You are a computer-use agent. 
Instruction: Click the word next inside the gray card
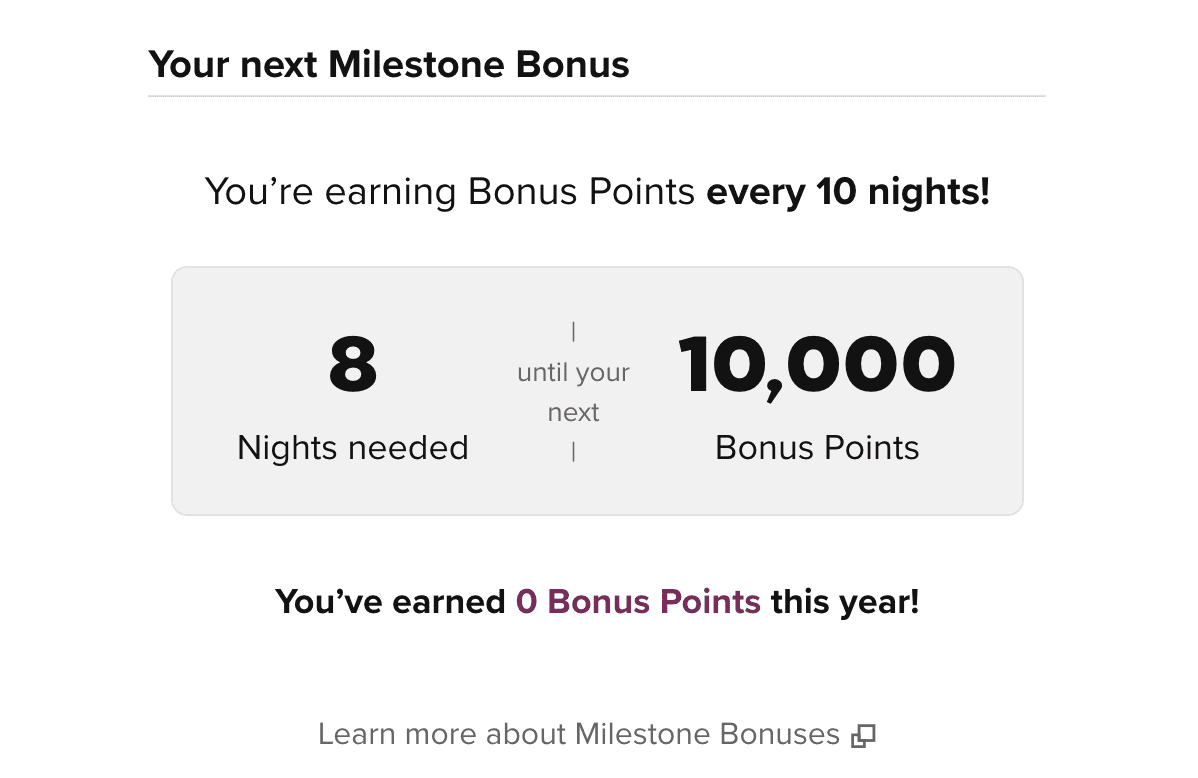coord(573,413)
